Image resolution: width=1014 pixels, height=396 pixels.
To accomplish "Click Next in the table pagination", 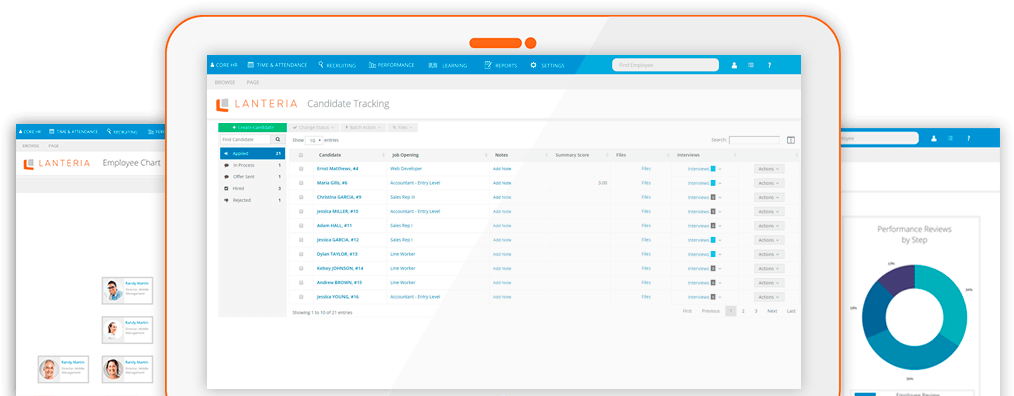I will pyautogui.click(x=772, y=311).
